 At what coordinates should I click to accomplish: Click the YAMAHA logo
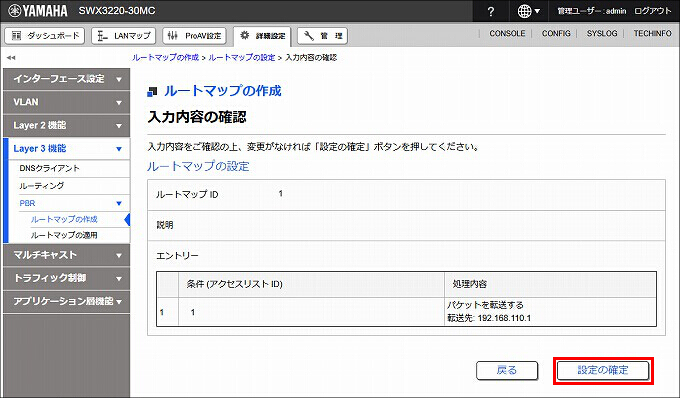click(38, 11)
